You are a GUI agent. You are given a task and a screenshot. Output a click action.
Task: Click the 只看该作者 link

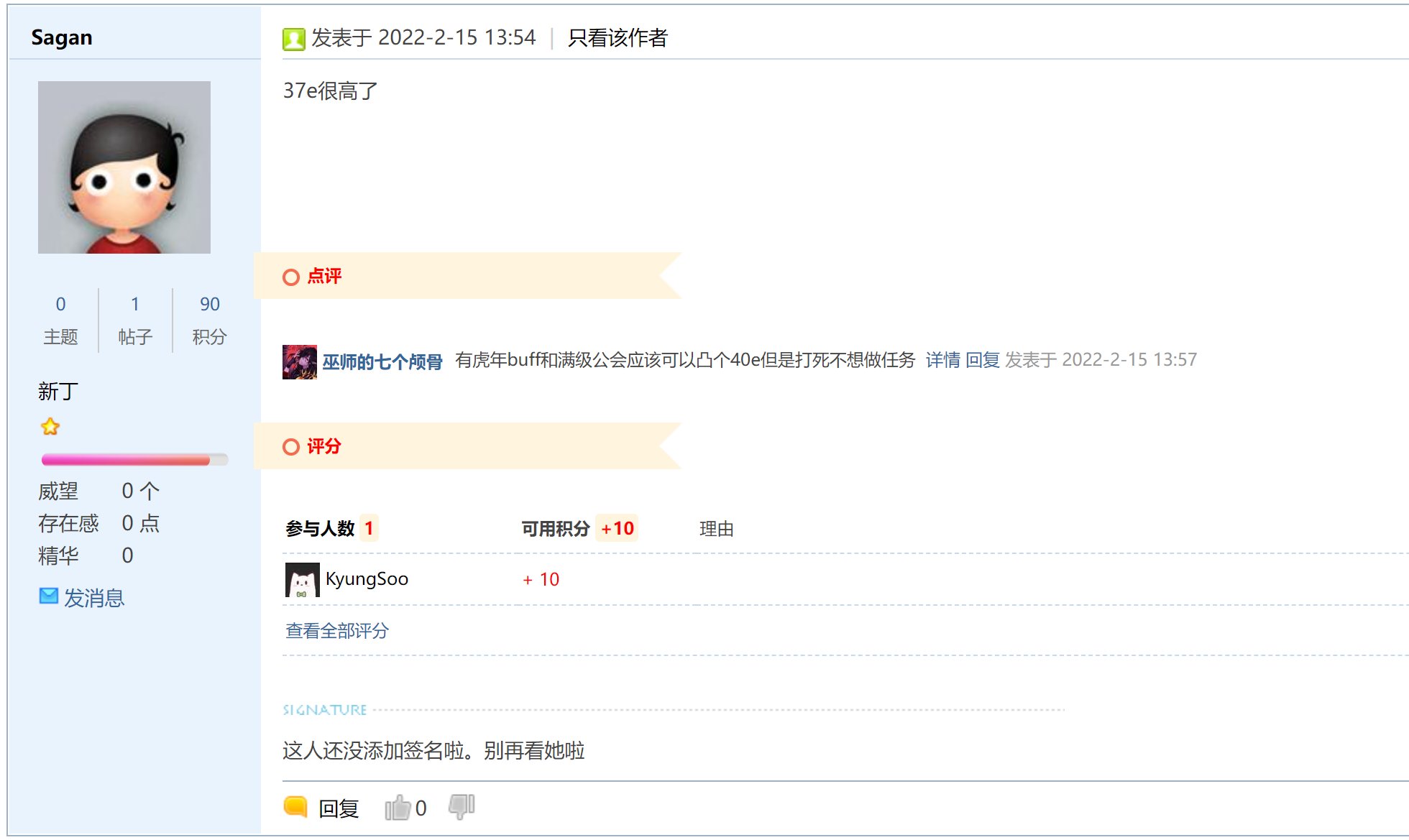pyautogui.click(x=618, y=37)
